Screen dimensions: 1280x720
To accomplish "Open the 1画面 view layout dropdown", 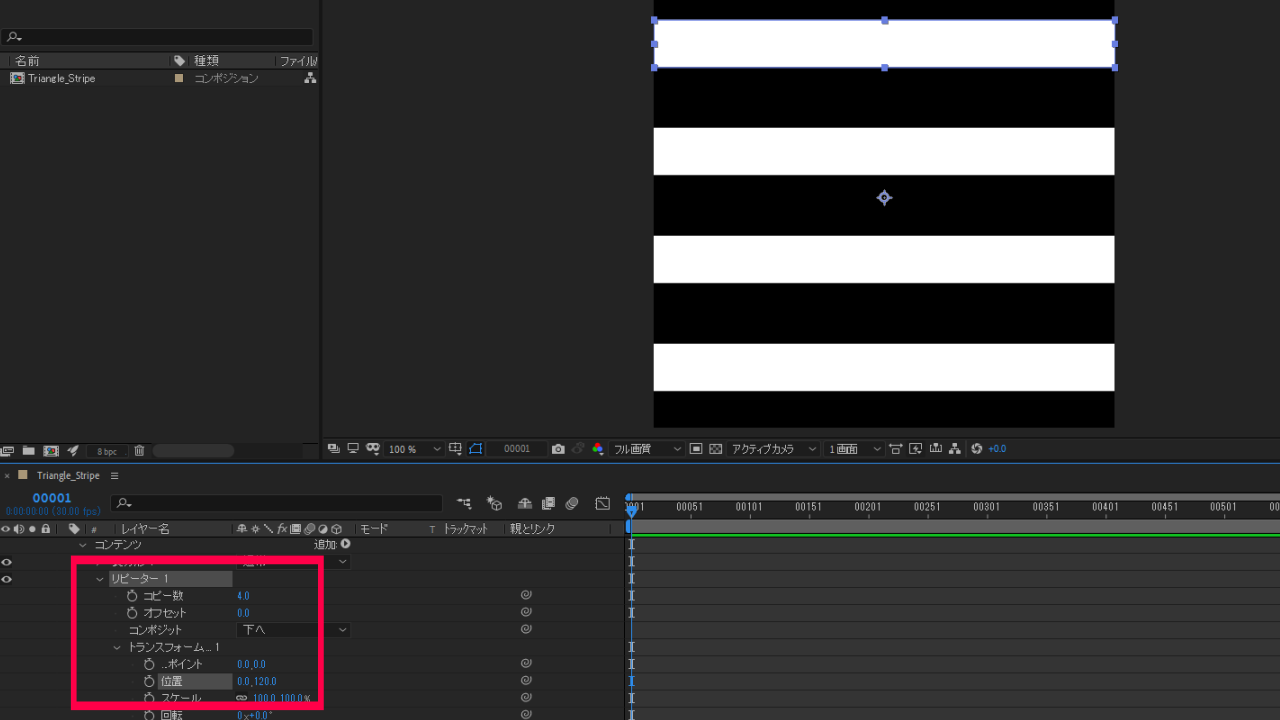I will click(x=855, y=449).
